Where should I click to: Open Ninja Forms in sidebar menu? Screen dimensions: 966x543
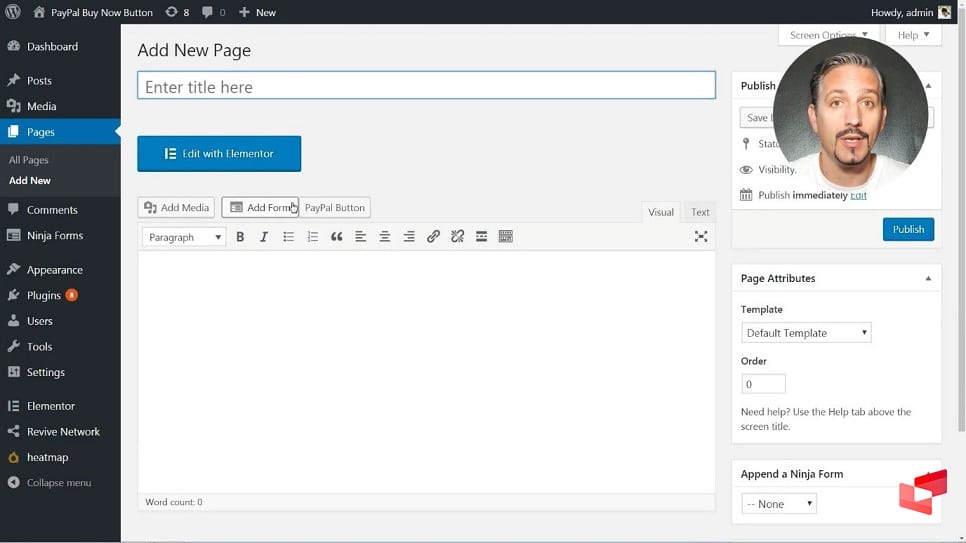(x=55, y=236)
